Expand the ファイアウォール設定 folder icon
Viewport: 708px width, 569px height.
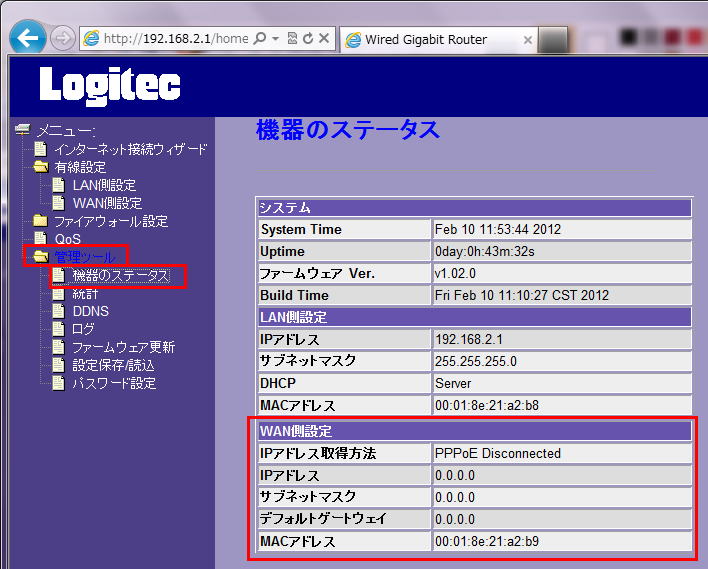coord(41,221)
